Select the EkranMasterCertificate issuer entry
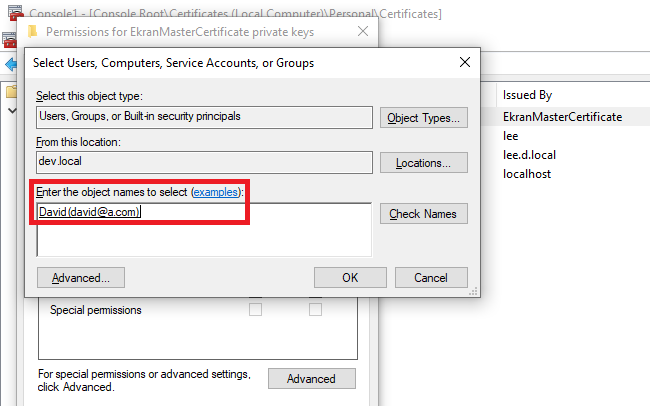 (562, 117)
